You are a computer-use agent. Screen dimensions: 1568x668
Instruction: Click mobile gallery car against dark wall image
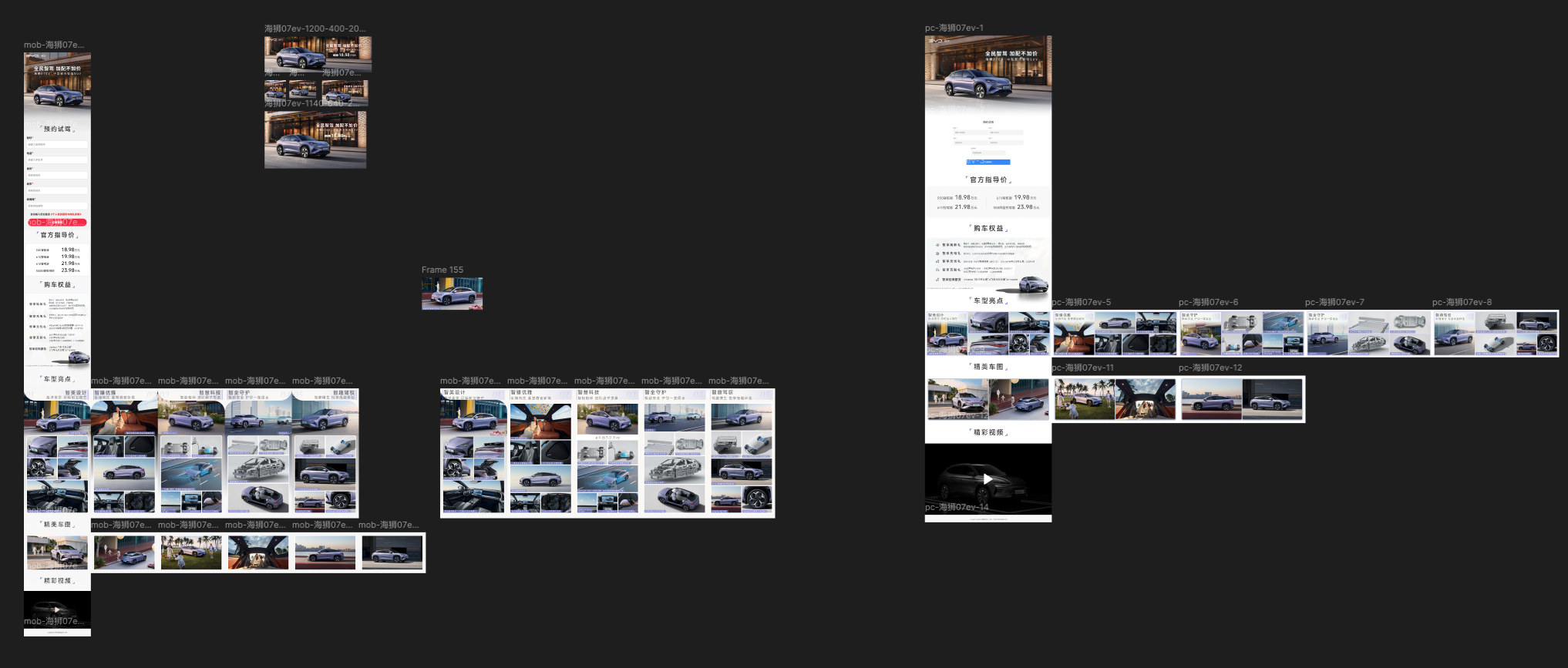coord(392,552)
